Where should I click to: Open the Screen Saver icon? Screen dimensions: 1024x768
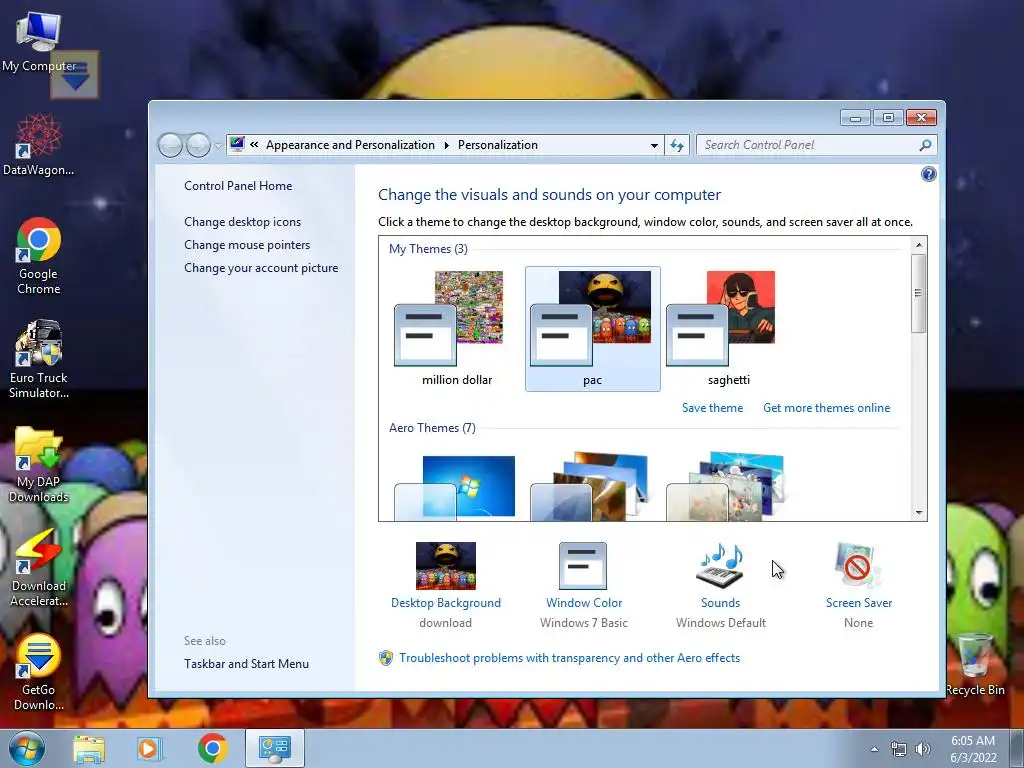coord(857,566)
